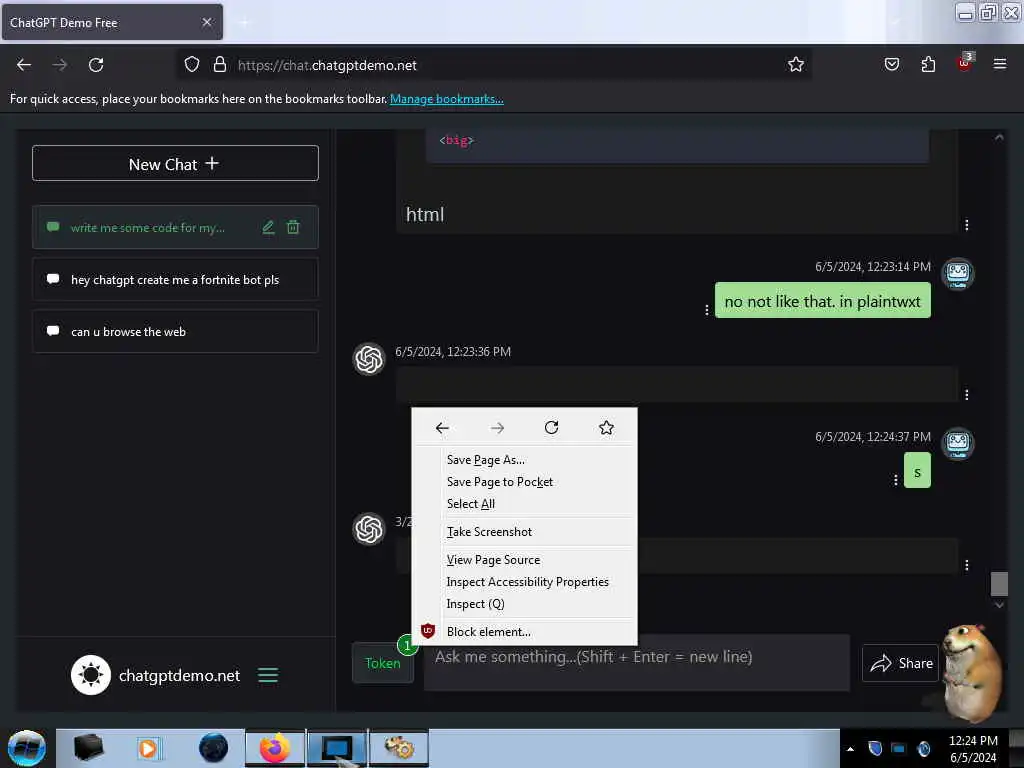Choose 'Block element...' in context menu
The image size is (1024, 768).
pyautogui.click(x=524, y=632)
